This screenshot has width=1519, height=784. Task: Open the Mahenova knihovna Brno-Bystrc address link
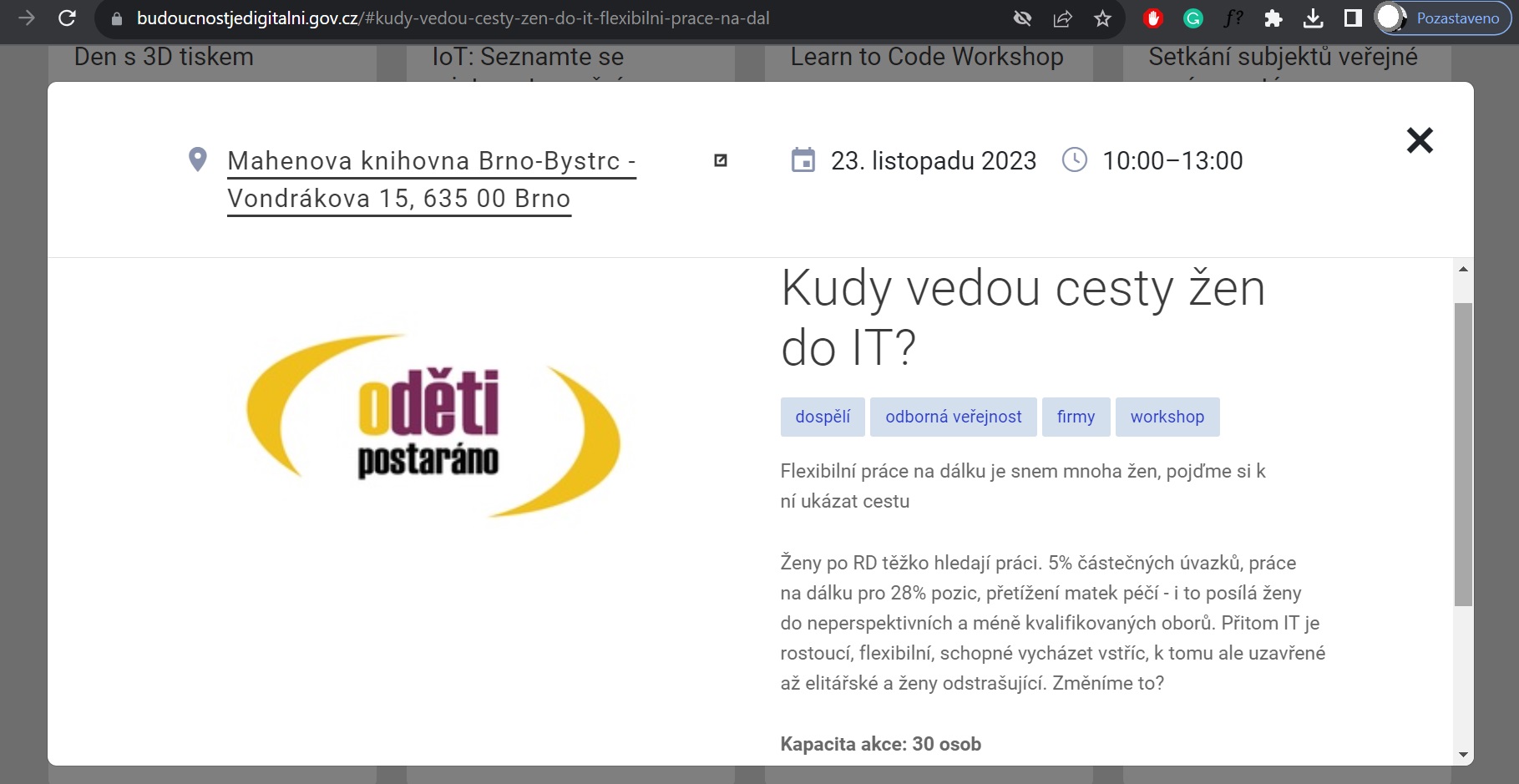coord(431,179)
